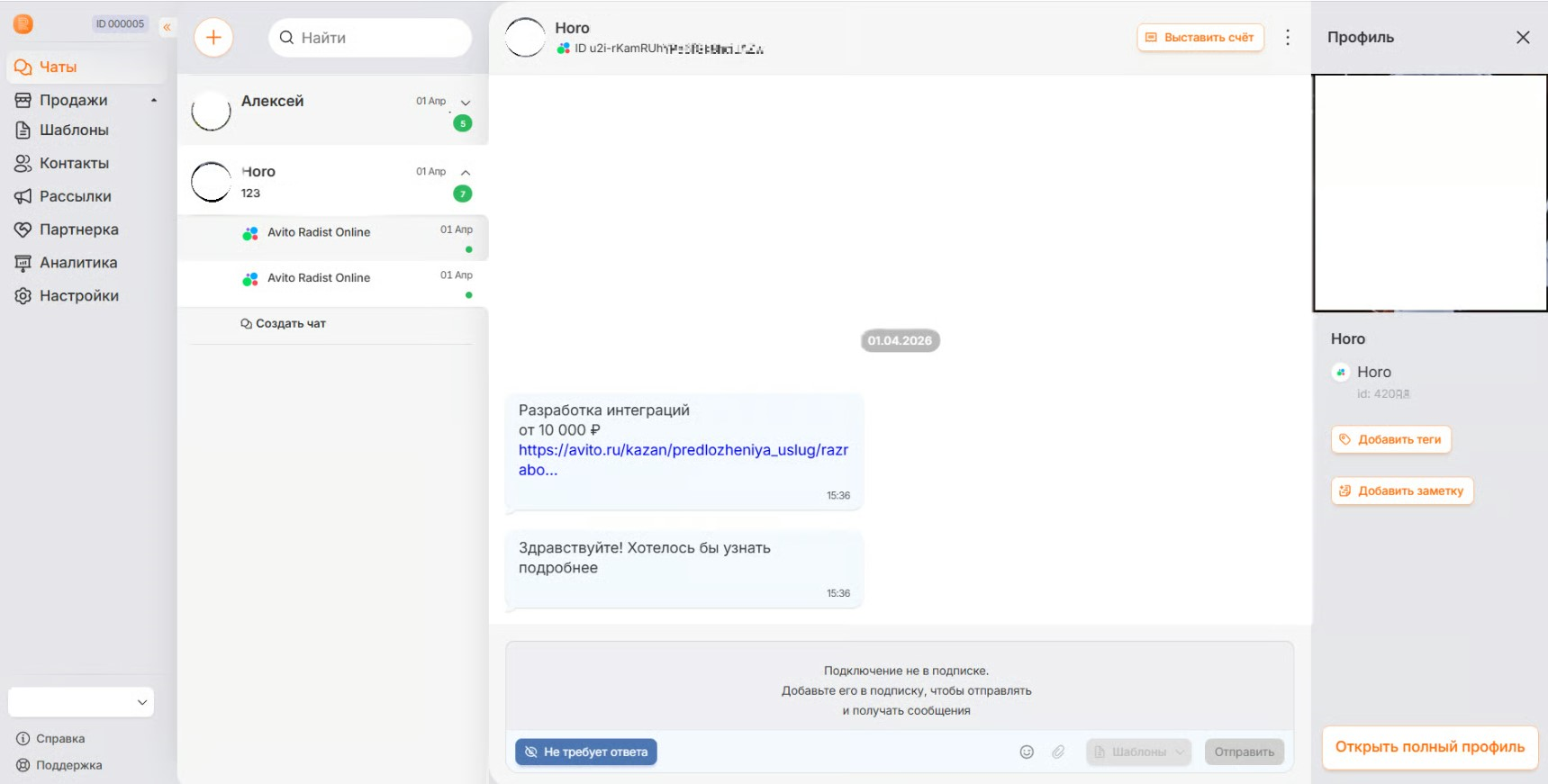The height and width of the screenshot is (784, 1548).
Task: Collapse the sidebar with double-chevron icon
Action: pyautogui.click(x=167, y=27)
